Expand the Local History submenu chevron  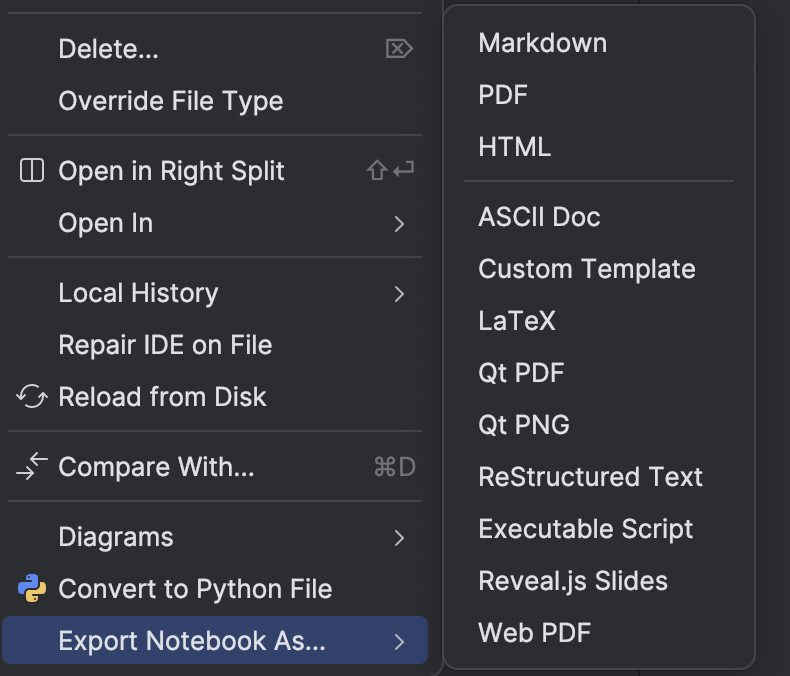tap(399, 294)
